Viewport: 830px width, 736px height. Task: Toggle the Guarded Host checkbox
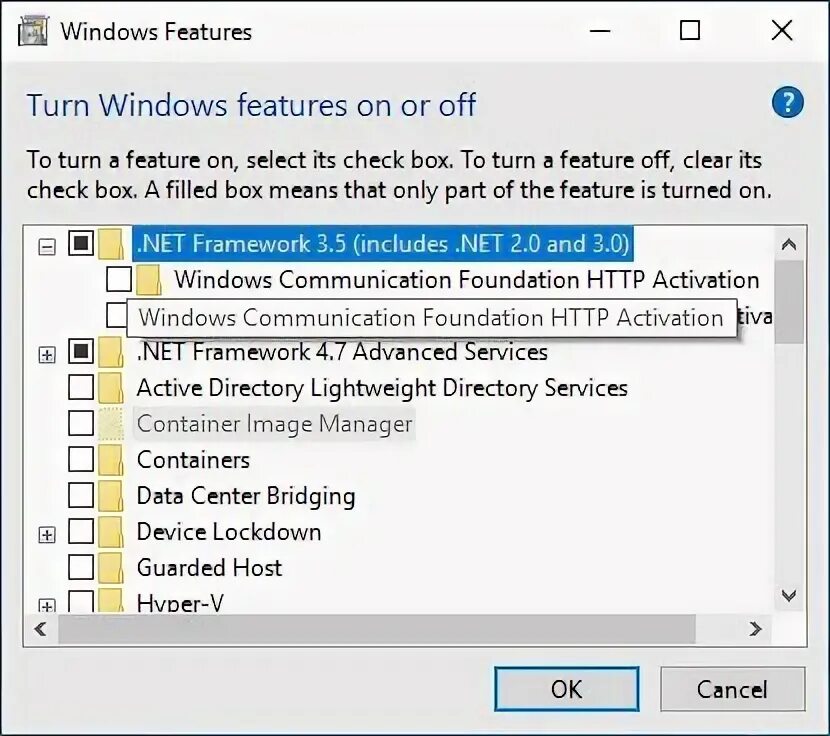tap(81, 567)
